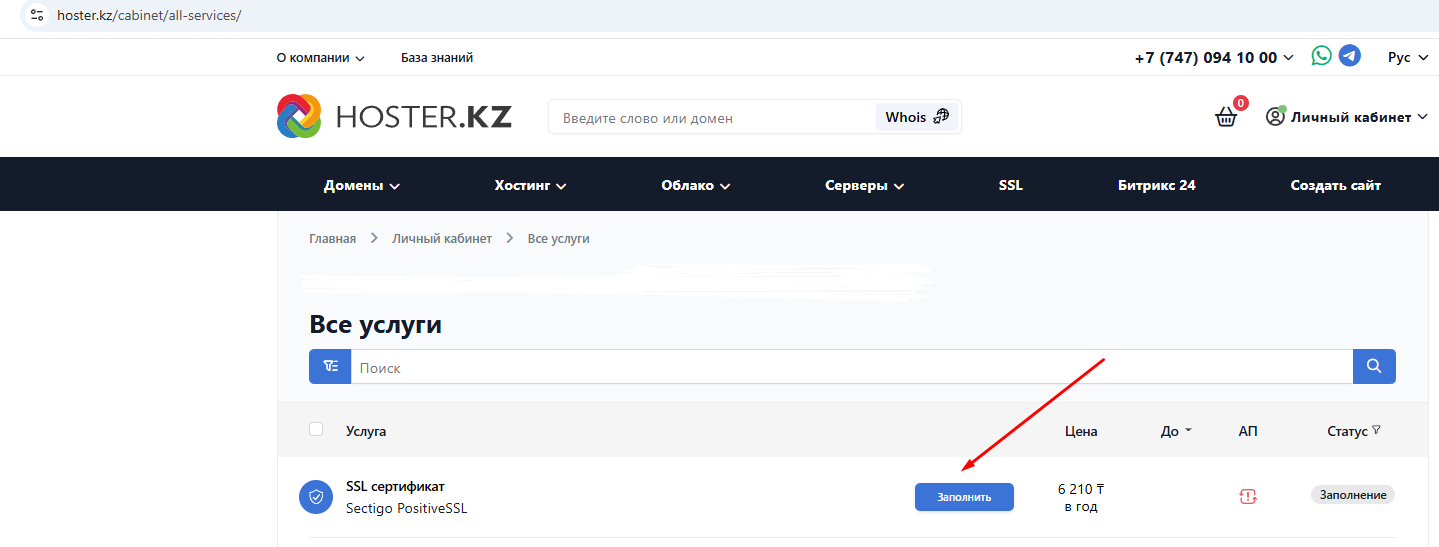Open the Хостинг navigation menu
This screenshot has width=1439, height=547.
click(530, 185)
